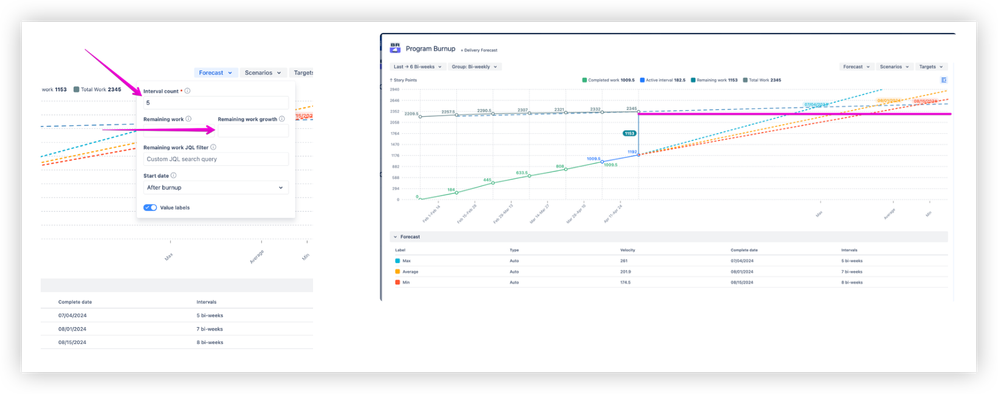Viewport: 998px width, 394px height.
Task: Click the Start date info icon
Action: (174, 175)
